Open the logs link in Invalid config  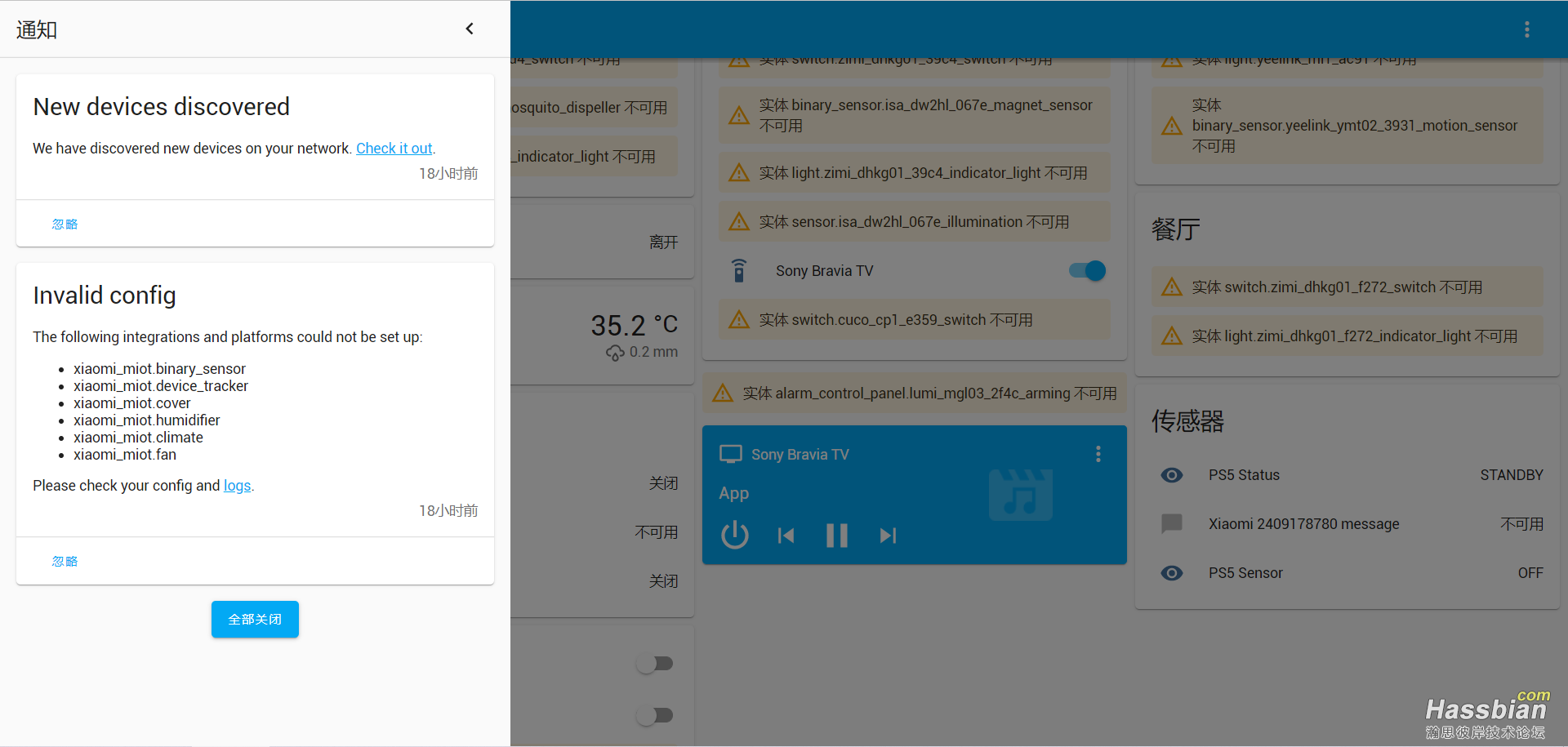[x=237, y=486]
